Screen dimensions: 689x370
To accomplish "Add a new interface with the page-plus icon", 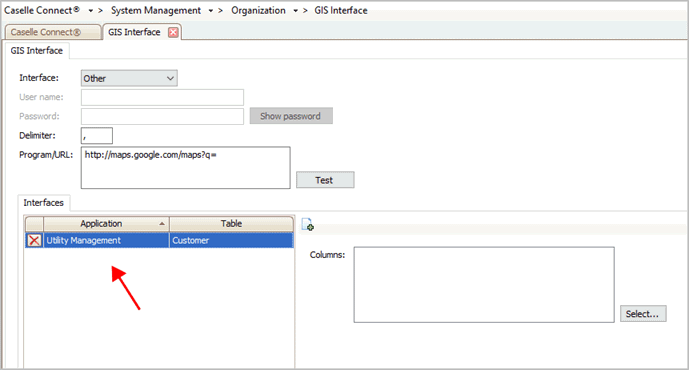I will point(308,225).
